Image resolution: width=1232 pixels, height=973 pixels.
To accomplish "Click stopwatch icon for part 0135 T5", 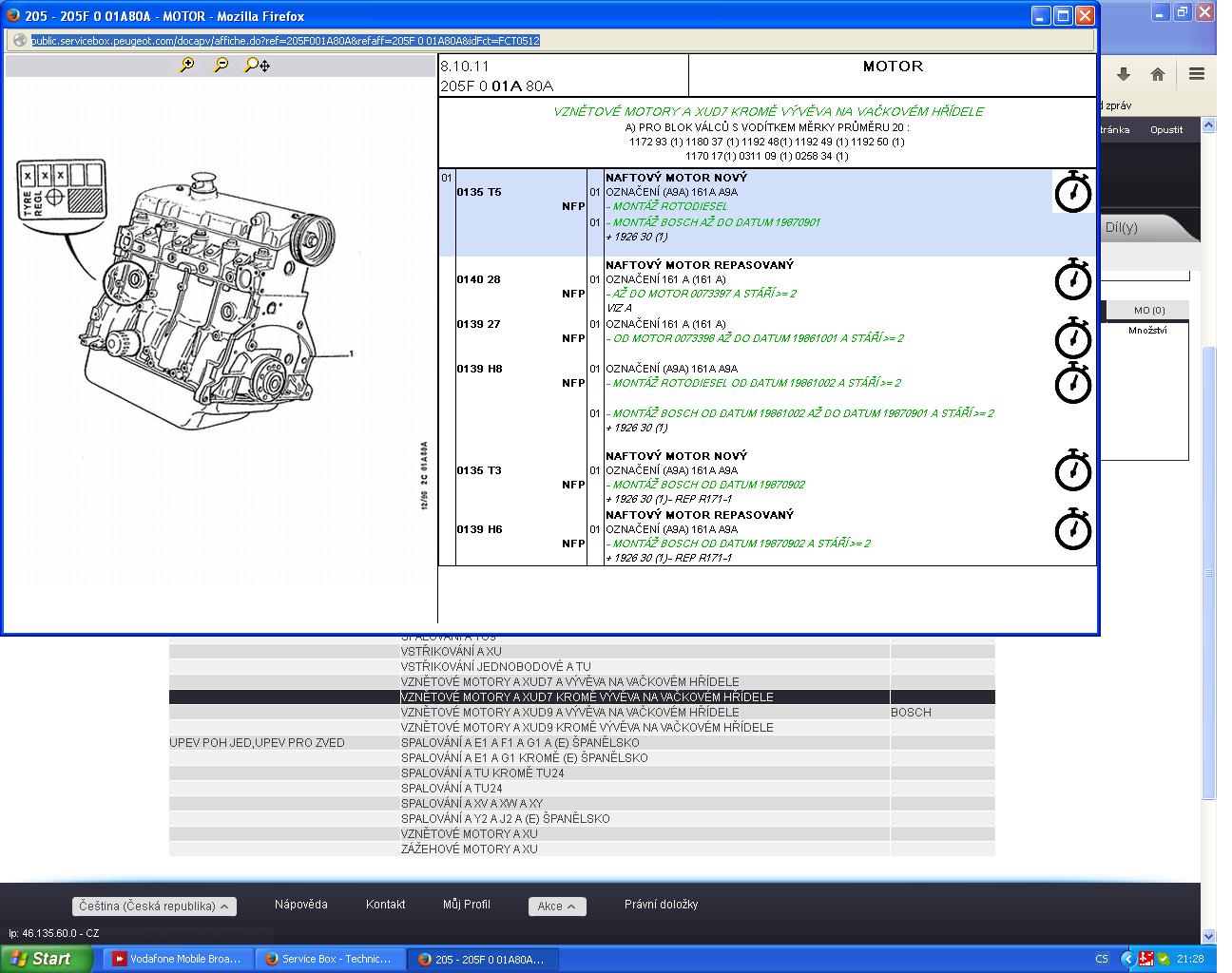I will (x=1072, y=192).
